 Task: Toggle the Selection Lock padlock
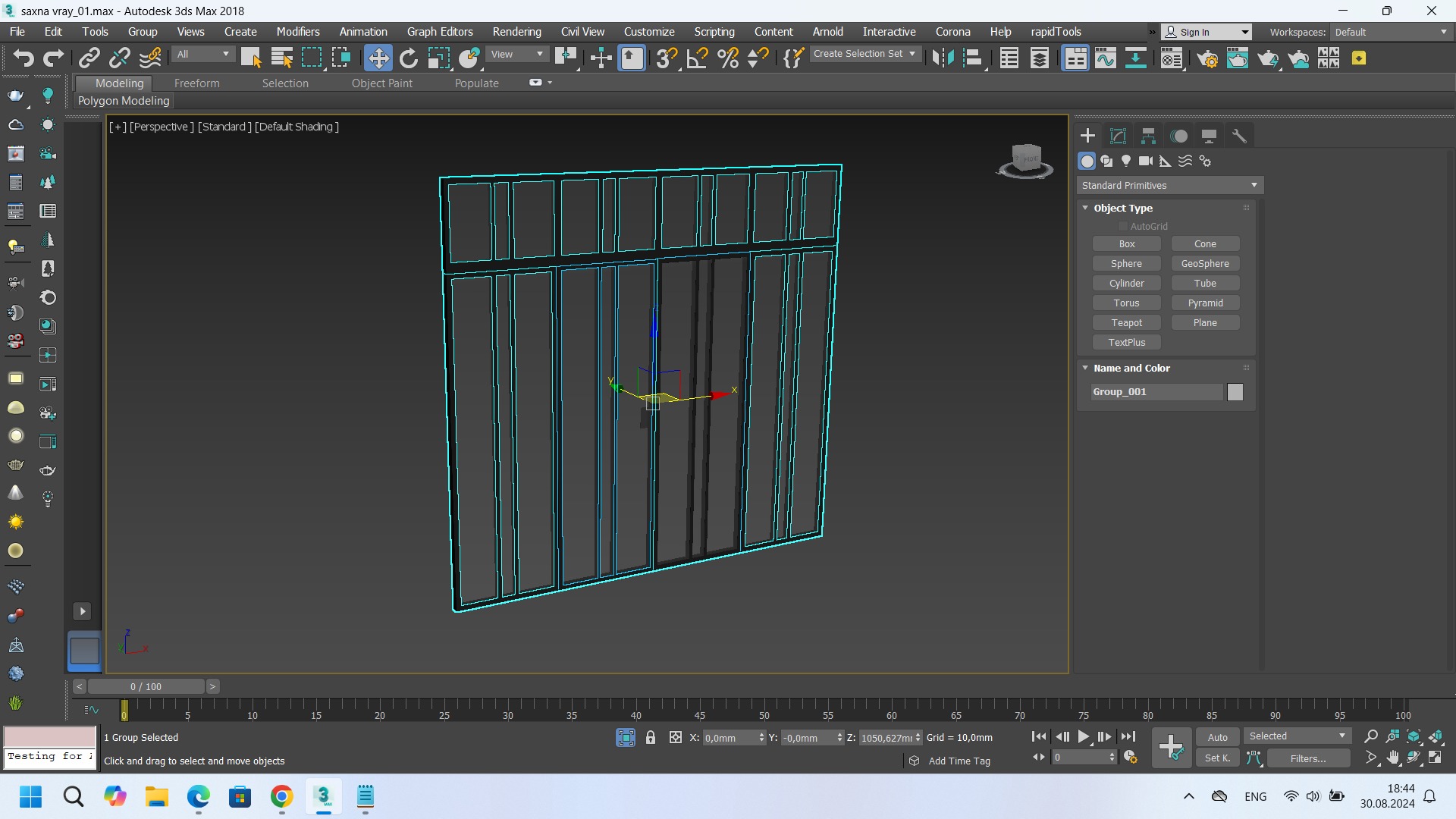[x=650, y=737]
